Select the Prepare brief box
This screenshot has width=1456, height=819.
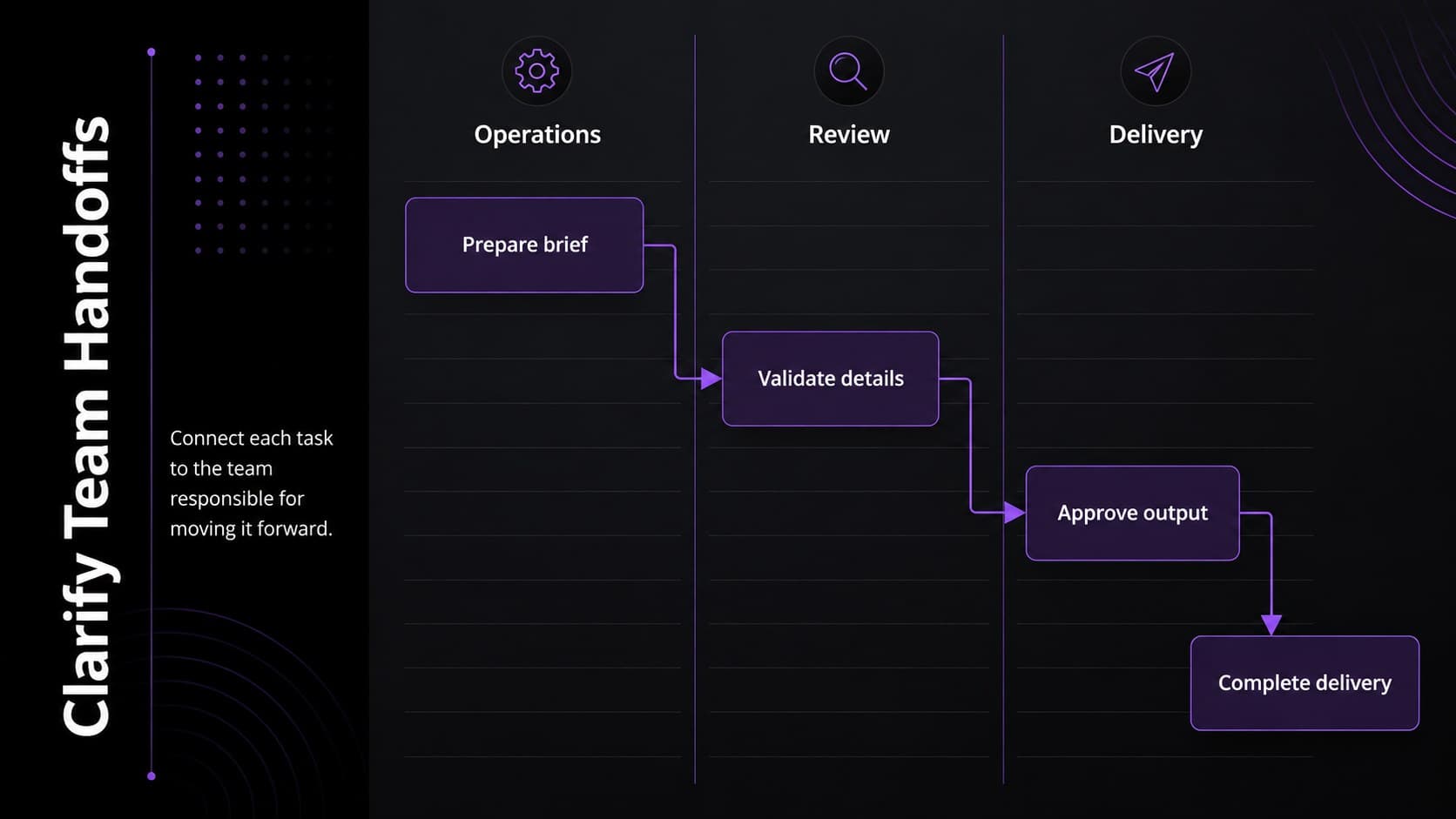524,245
